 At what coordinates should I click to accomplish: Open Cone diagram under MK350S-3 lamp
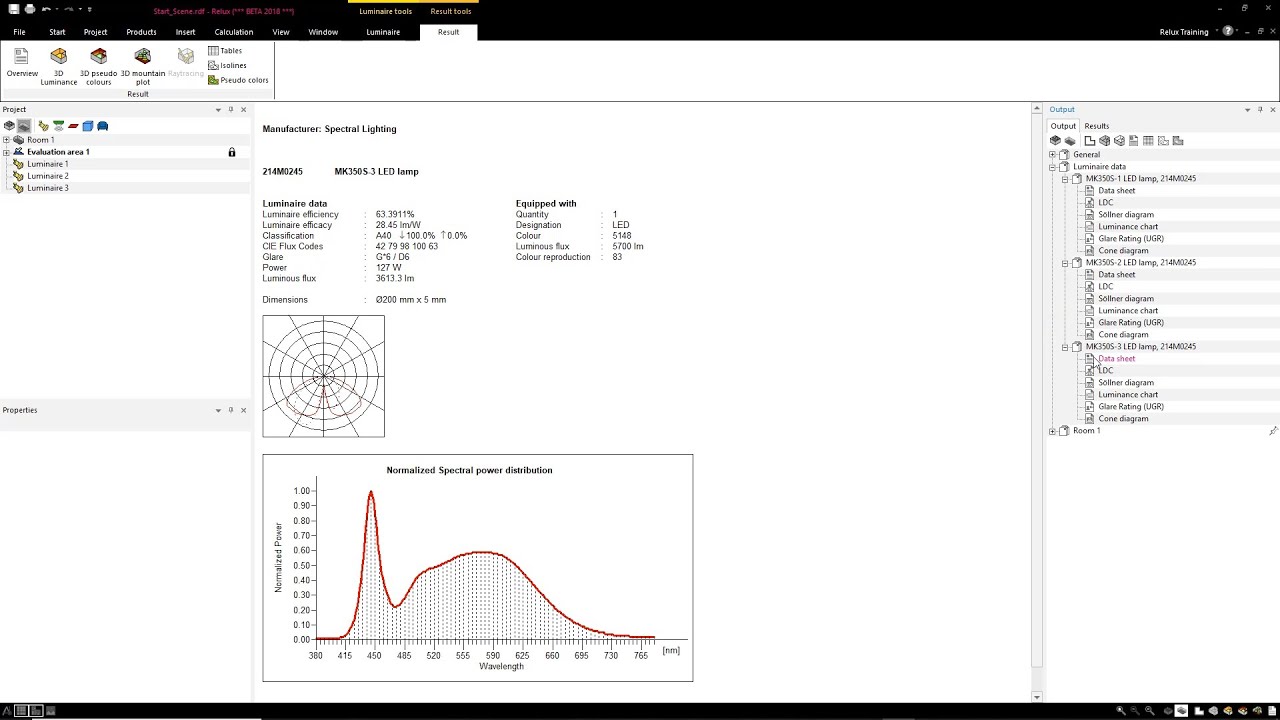click(1123, 419)
